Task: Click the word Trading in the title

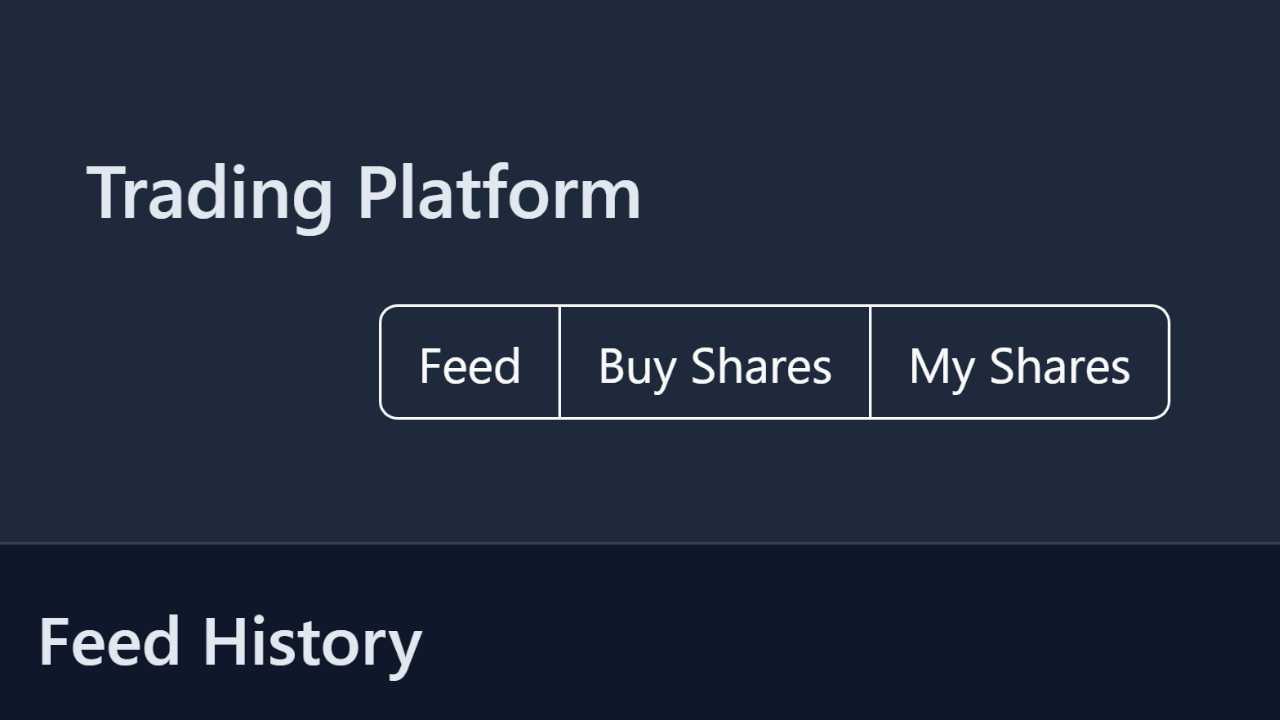Action: pos(210,196)
